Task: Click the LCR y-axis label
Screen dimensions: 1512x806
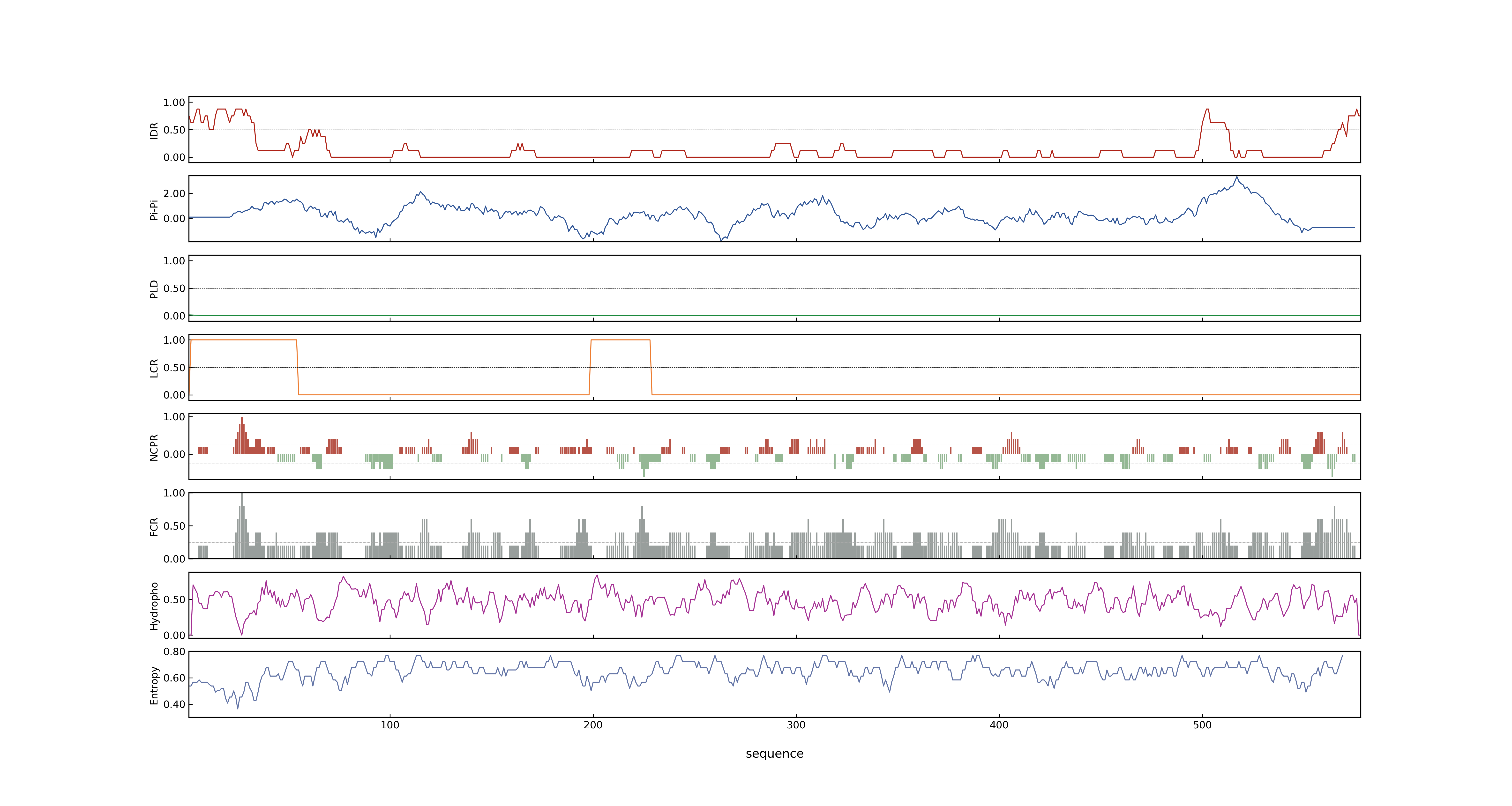Action: tap(154, 368)
